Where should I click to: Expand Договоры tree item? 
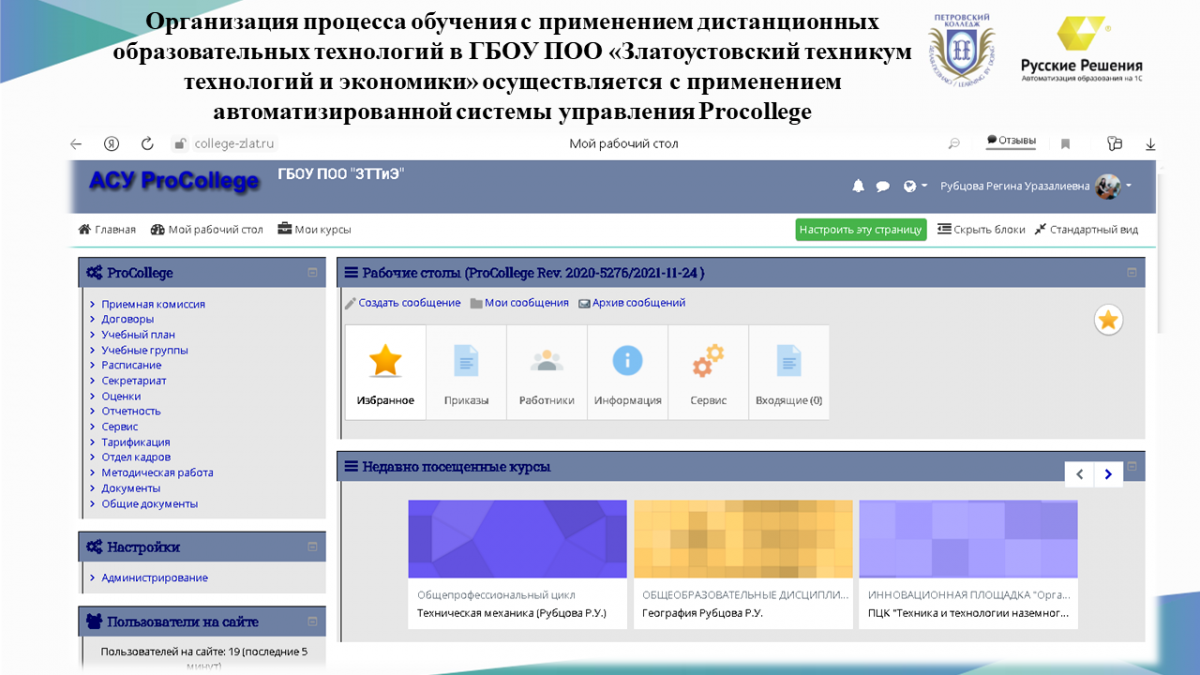(127, 319)
